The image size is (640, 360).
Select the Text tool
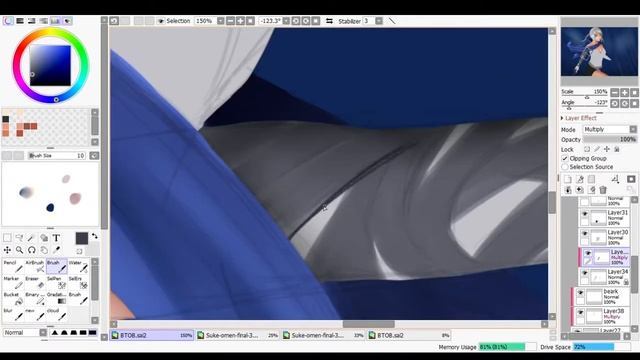(56, 238)
